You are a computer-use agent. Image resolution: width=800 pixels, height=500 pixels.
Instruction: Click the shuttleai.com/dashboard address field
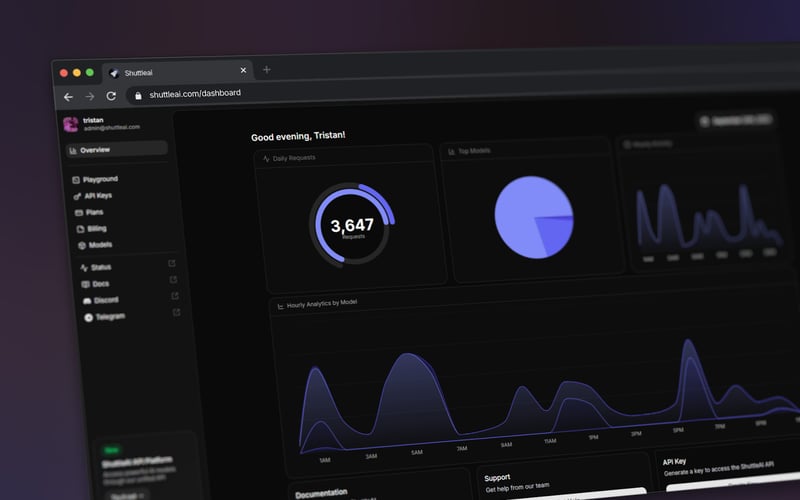(x=195, y=93)
